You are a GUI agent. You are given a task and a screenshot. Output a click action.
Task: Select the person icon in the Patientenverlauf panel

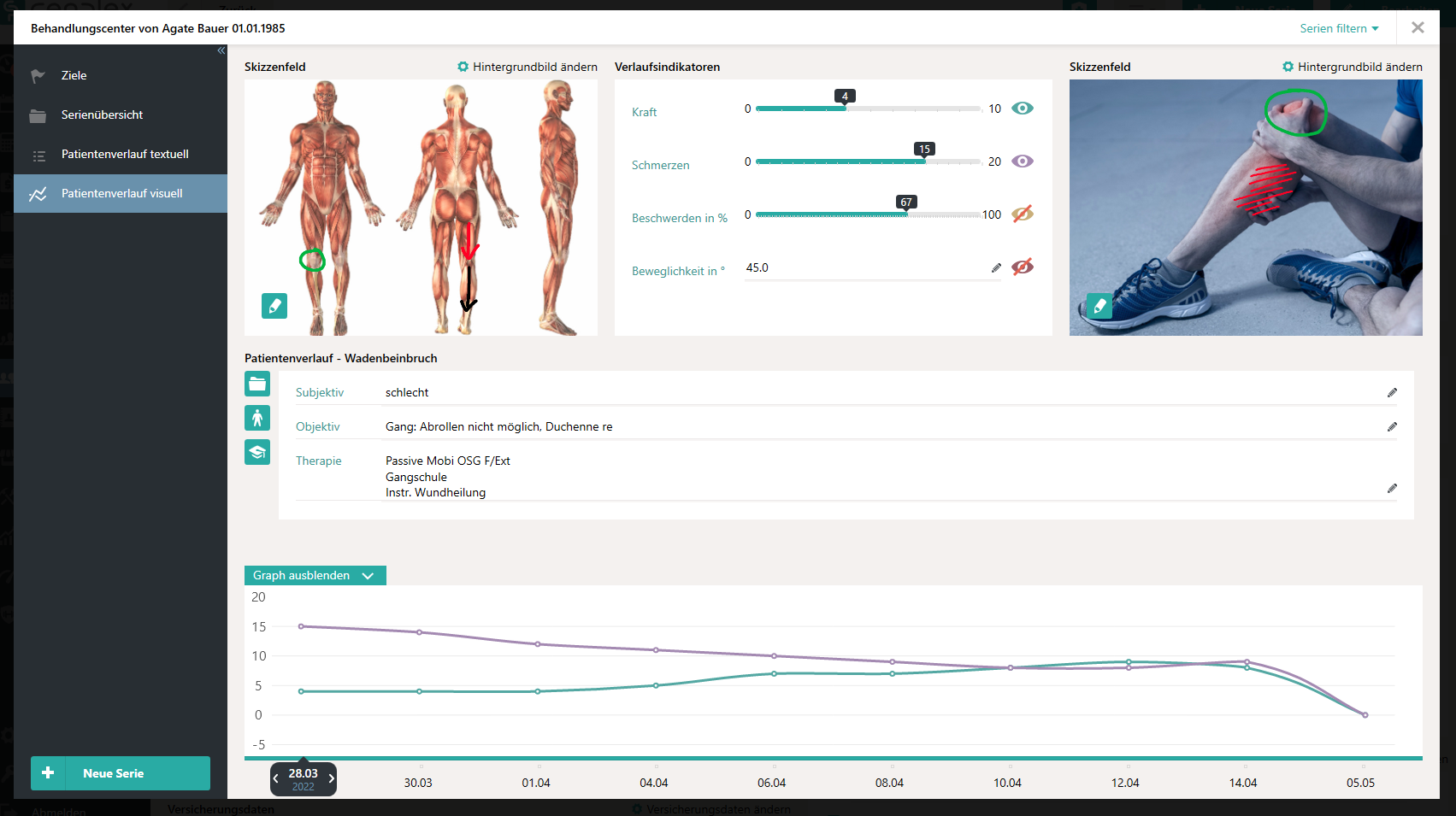(257, 418)
